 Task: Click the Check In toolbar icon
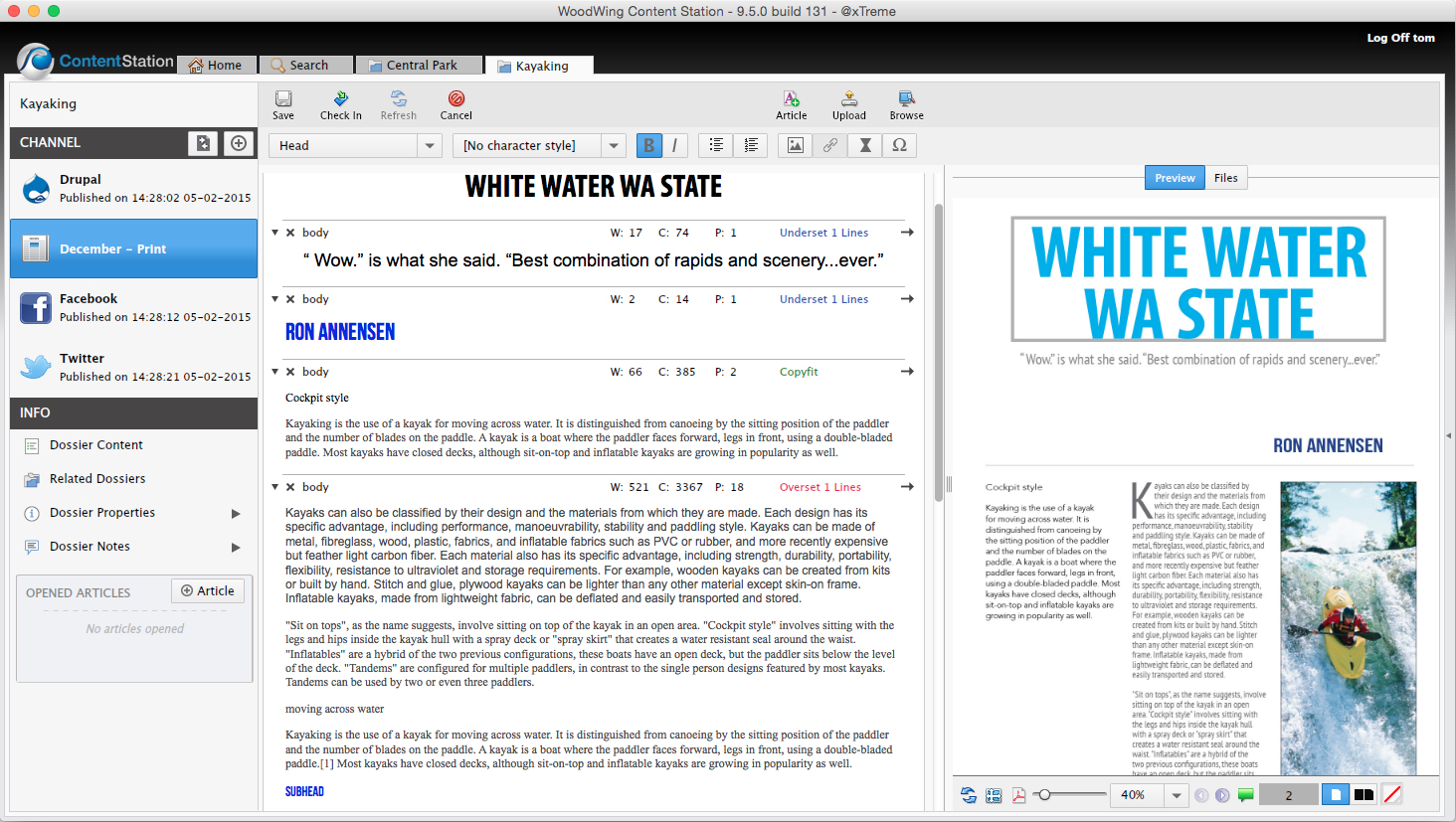point(340,104)
